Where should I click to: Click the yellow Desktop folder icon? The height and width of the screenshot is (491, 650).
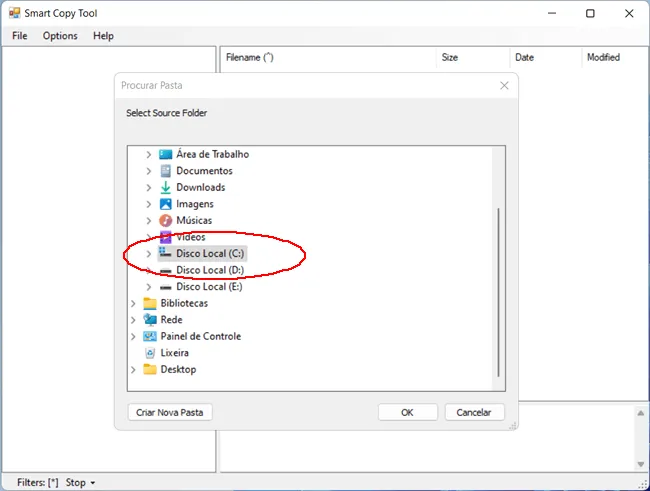click(150, 369)
